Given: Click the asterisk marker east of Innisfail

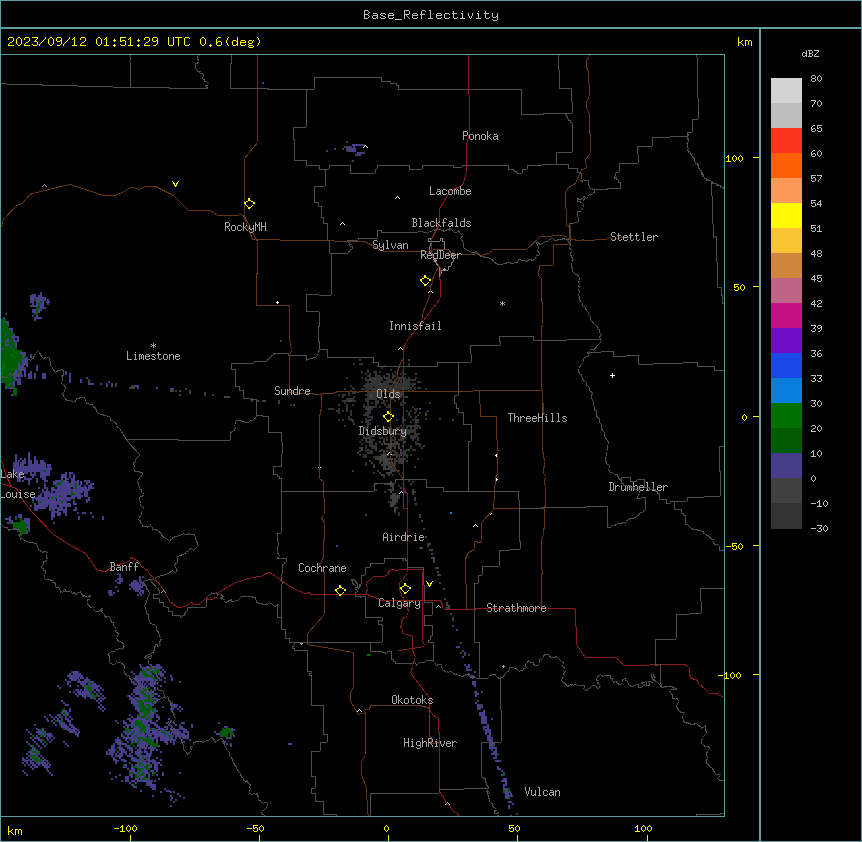Looking at the screenshot, I should [502, 303].
